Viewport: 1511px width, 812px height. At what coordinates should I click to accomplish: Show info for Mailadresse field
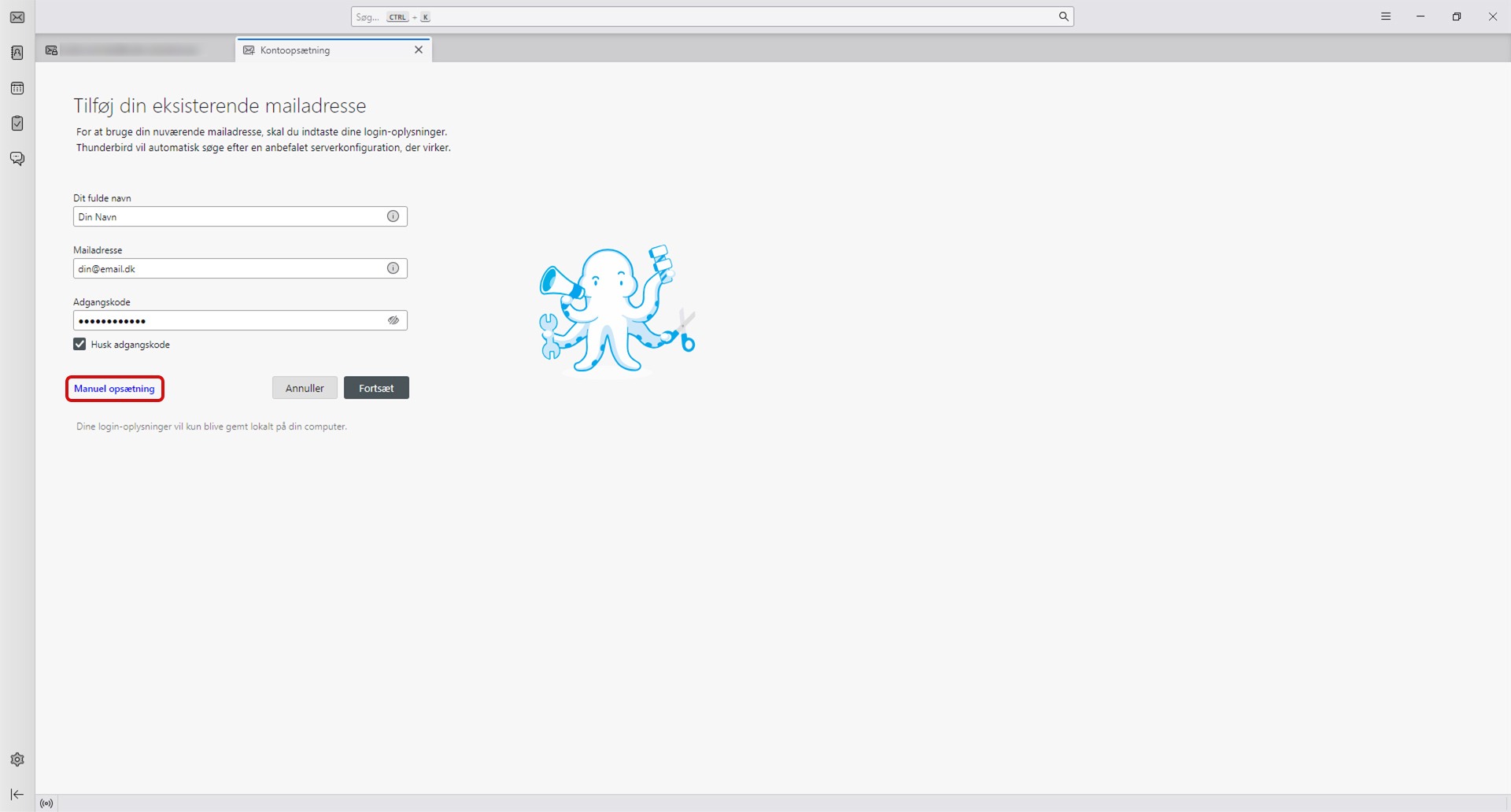393,268
